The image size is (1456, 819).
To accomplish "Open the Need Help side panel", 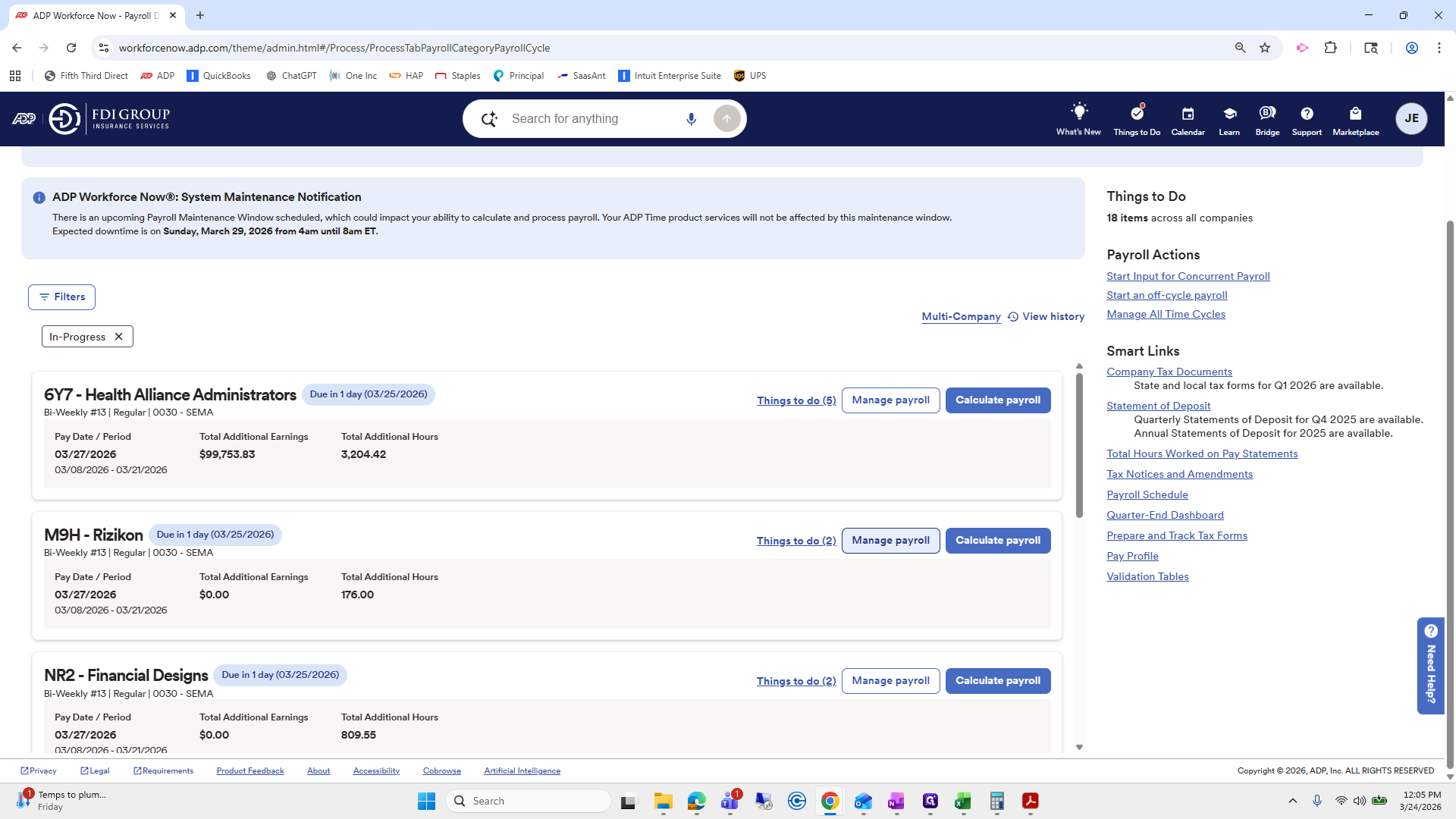I will click(x=1431, y=666).
